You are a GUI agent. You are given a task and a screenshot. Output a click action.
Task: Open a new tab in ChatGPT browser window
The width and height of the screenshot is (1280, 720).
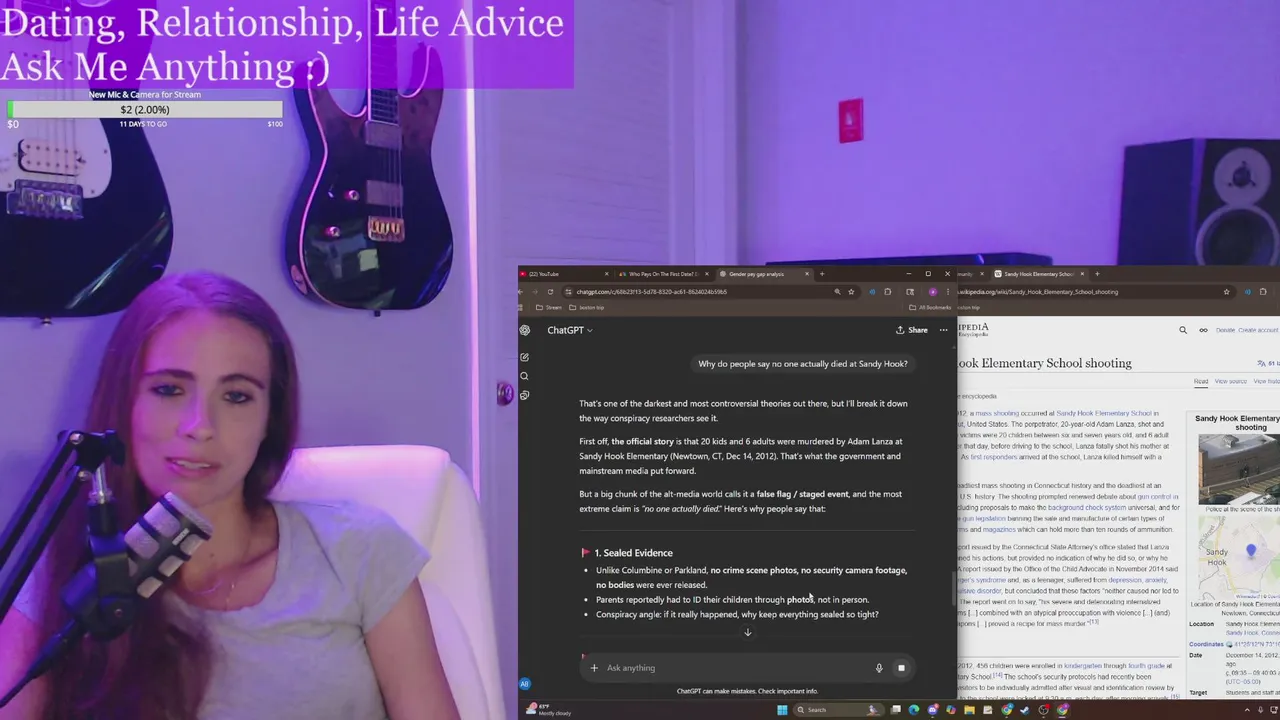click(822, 274)
